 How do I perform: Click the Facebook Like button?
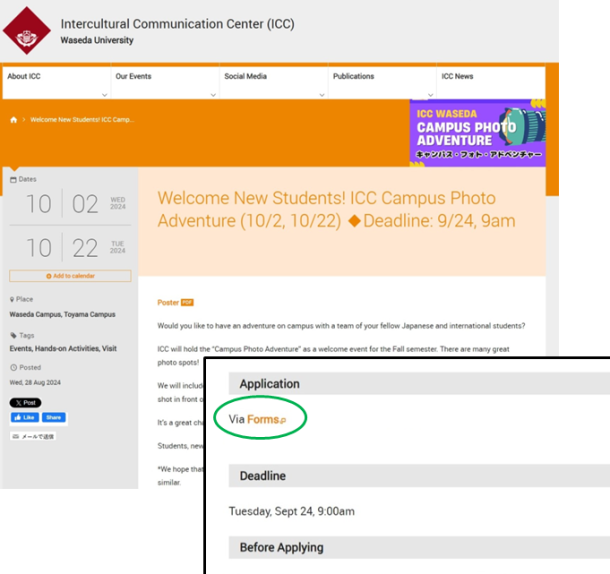coord(25,418)
